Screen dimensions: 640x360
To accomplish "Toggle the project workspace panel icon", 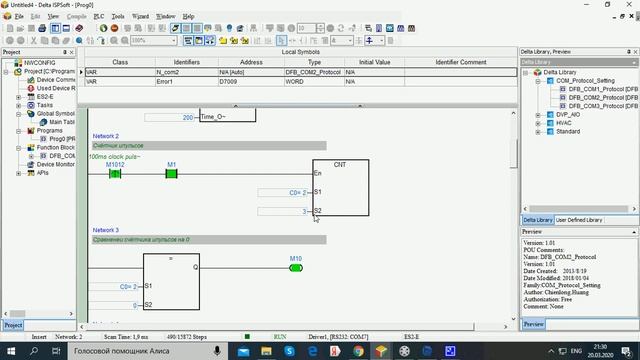I will [x=55, y=28].
